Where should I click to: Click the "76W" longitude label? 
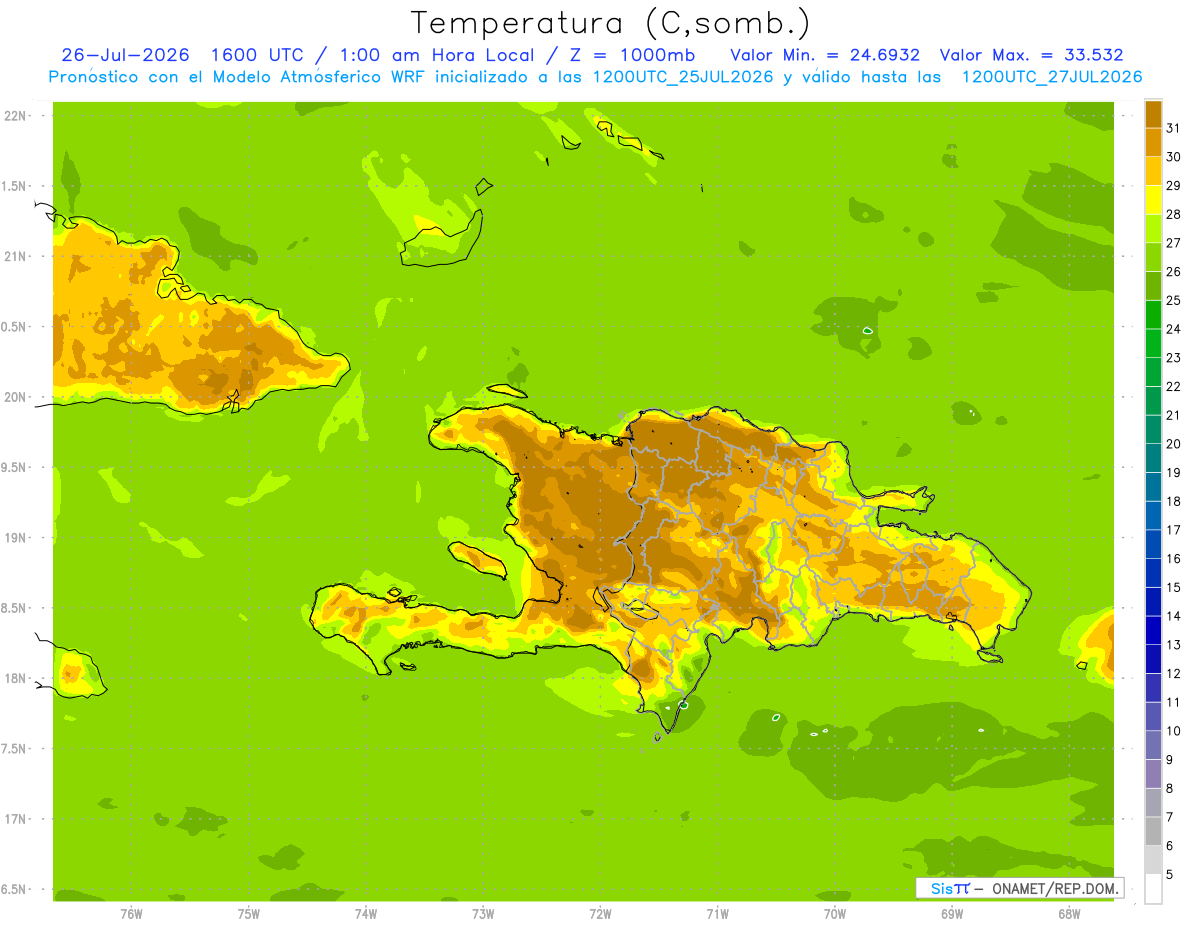point(131,914)
